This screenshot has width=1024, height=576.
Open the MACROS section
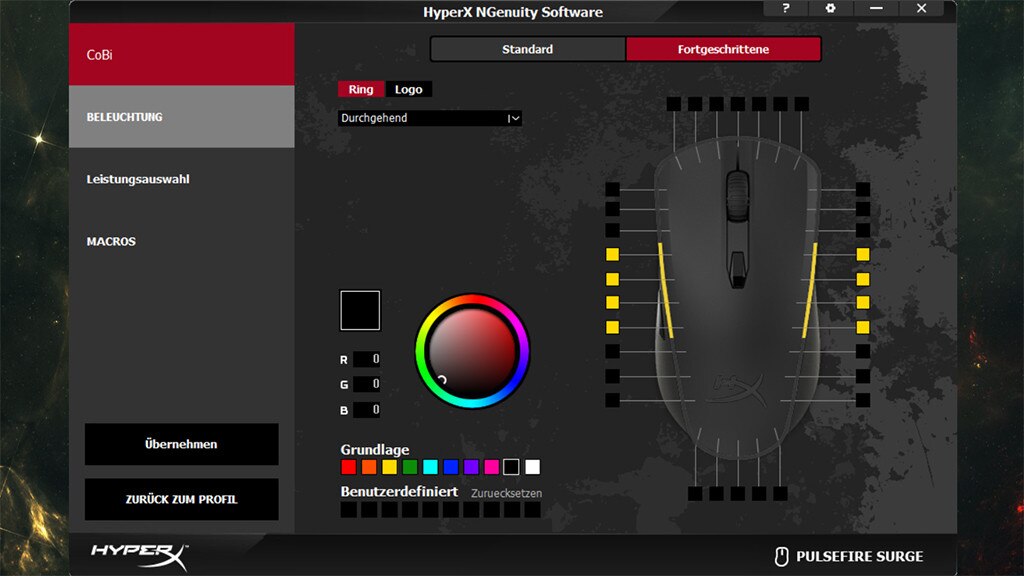[182, 241]
